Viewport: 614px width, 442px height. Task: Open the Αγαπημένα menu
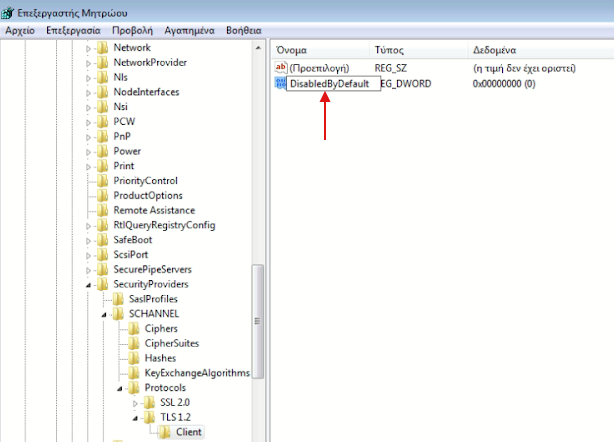(x=189, y=31)
